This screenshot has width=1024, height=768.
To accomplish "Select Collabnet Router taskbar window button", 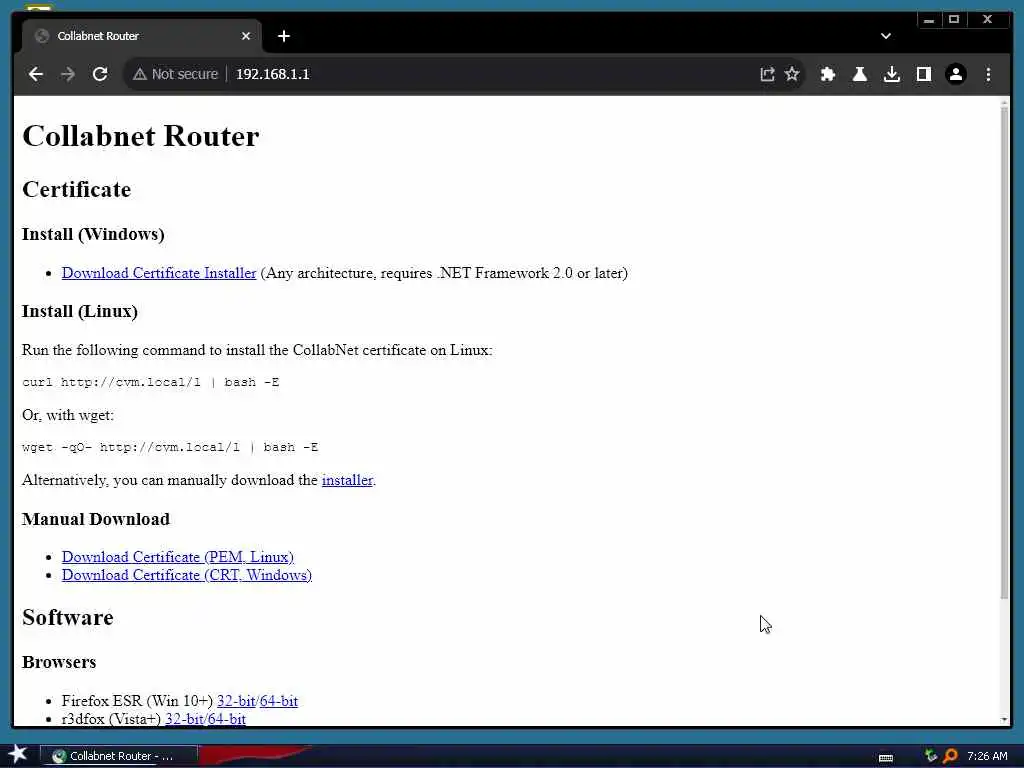I will tap(119, 756).
